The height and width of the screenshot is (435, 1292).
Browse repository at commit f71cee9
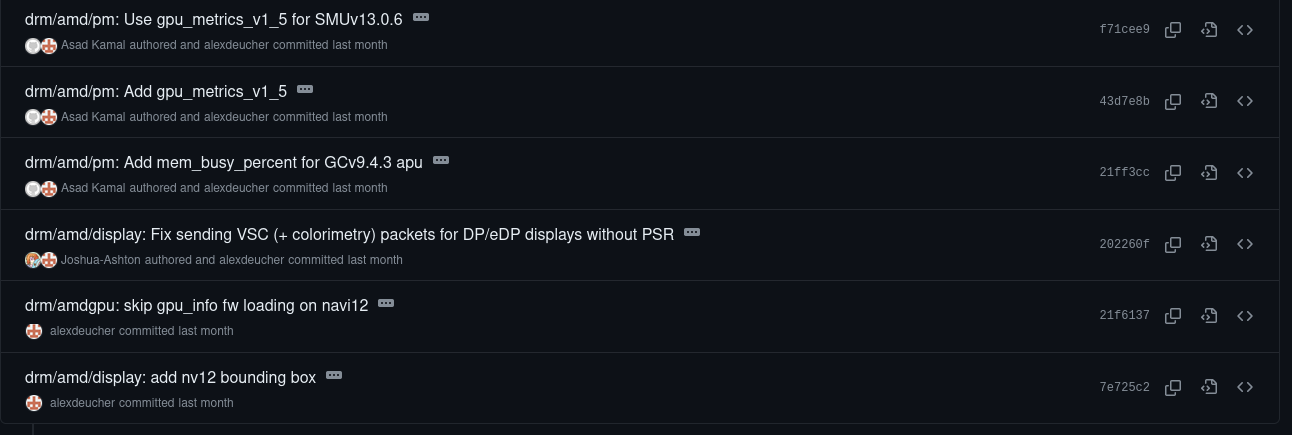[x=1245, y=30]
